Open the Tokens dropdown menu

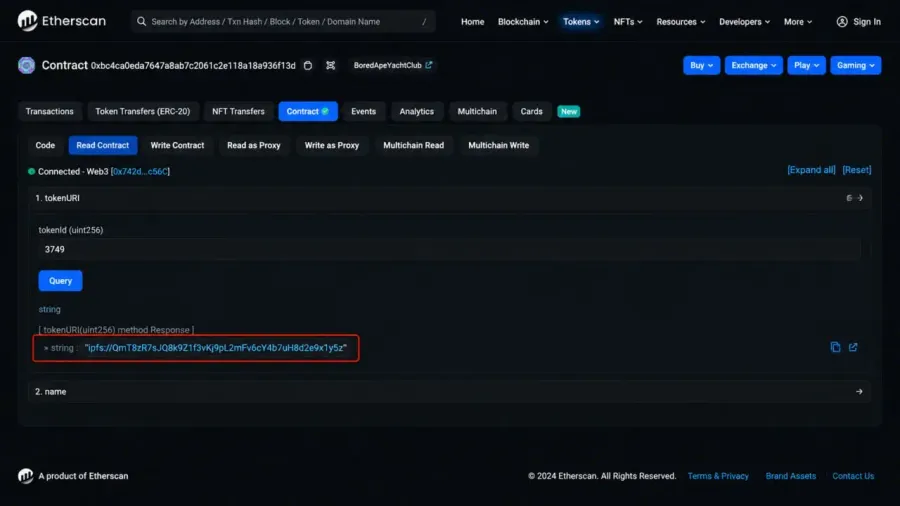[x=581, y=22]
